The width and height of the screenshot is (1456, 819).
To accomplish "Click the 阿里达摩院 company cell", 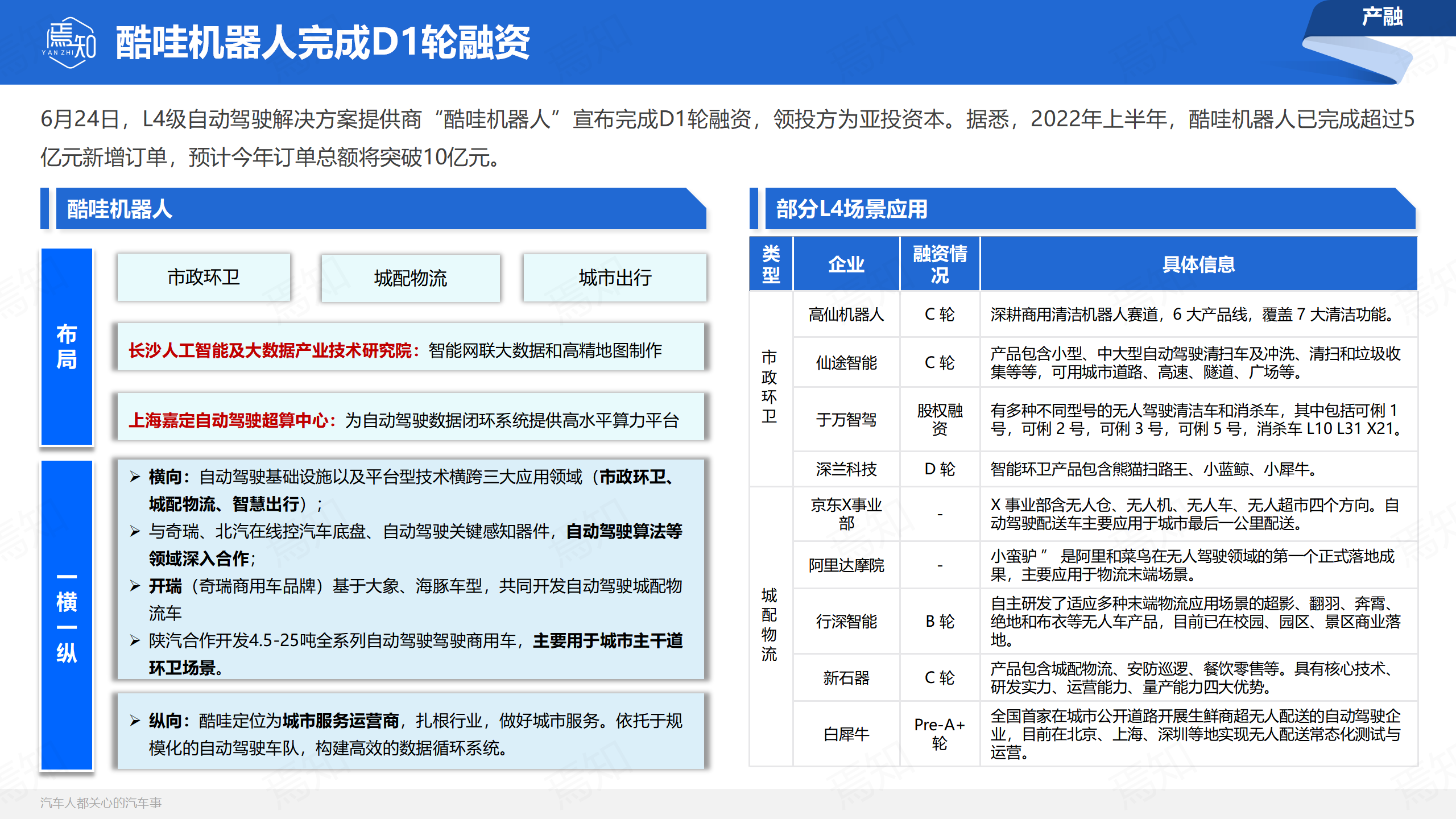I will pyautogui.click(x=846, y=565).
